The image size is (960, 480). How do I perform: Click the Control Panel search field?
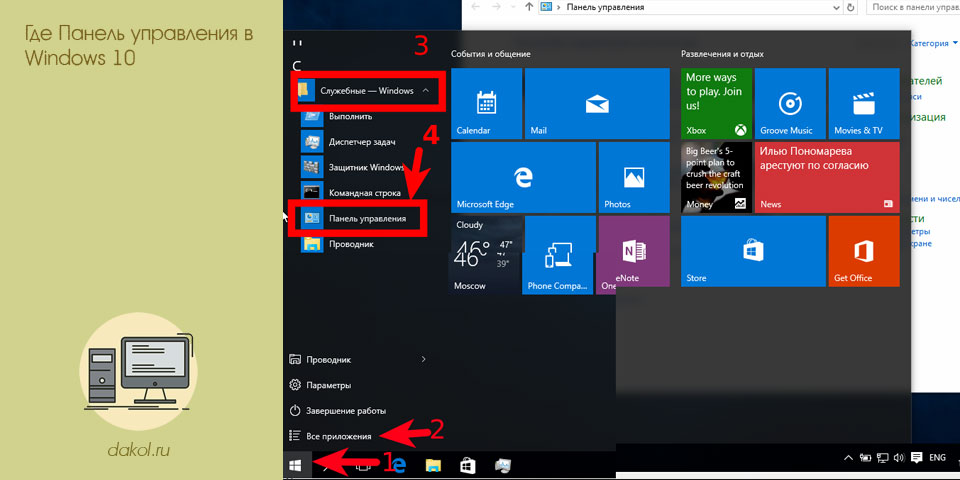913,7
